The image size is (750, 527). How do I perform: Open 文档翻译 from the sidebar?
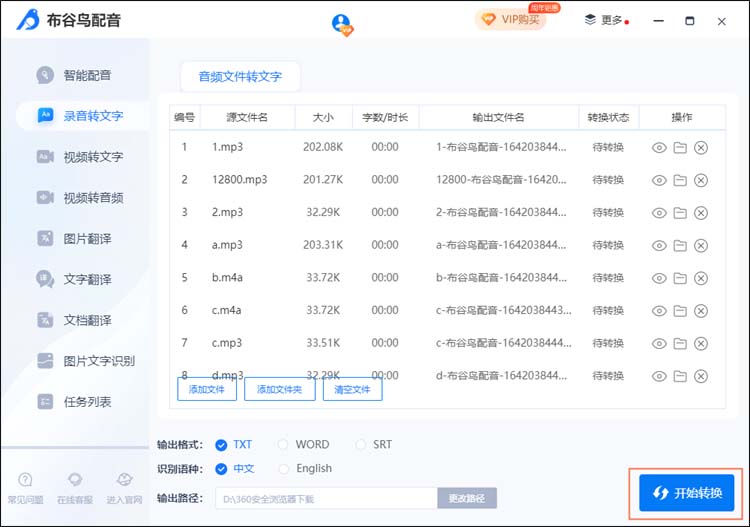[87, 320]
